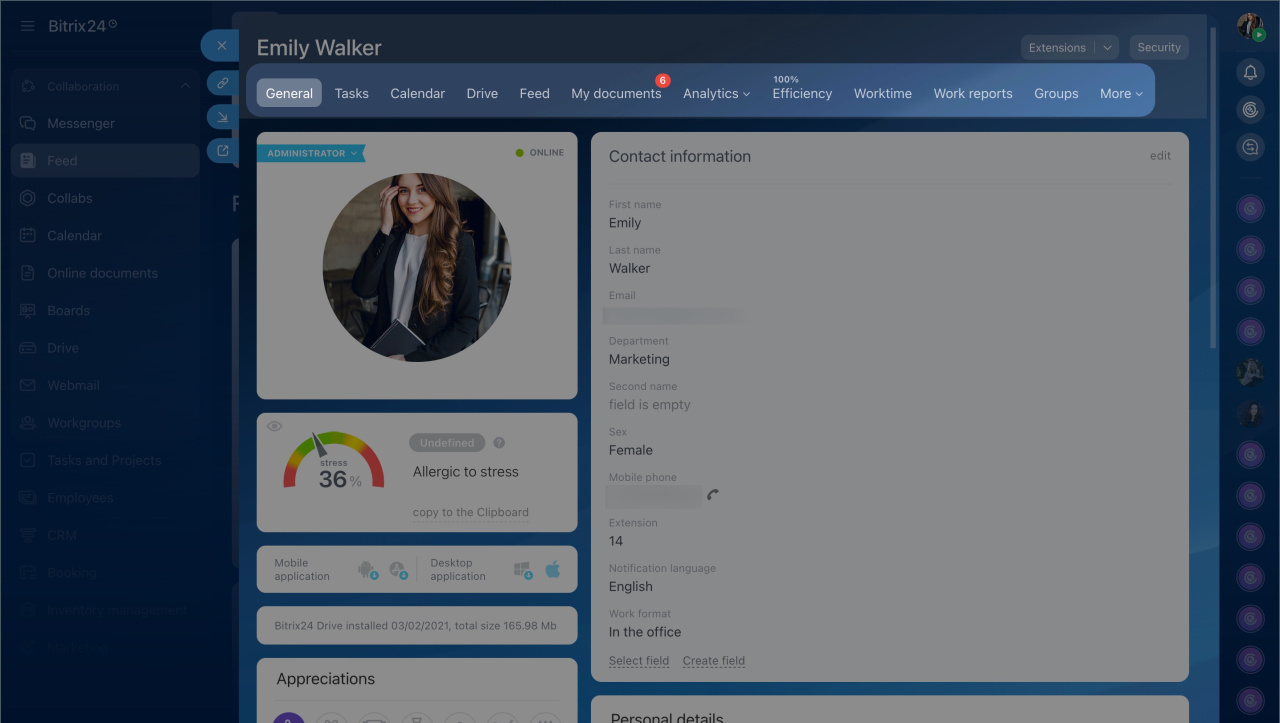Click the hamburger menu icon beside Bitrix24
This screenshot has width=1280, height=723.
click(x=27, y=26)
